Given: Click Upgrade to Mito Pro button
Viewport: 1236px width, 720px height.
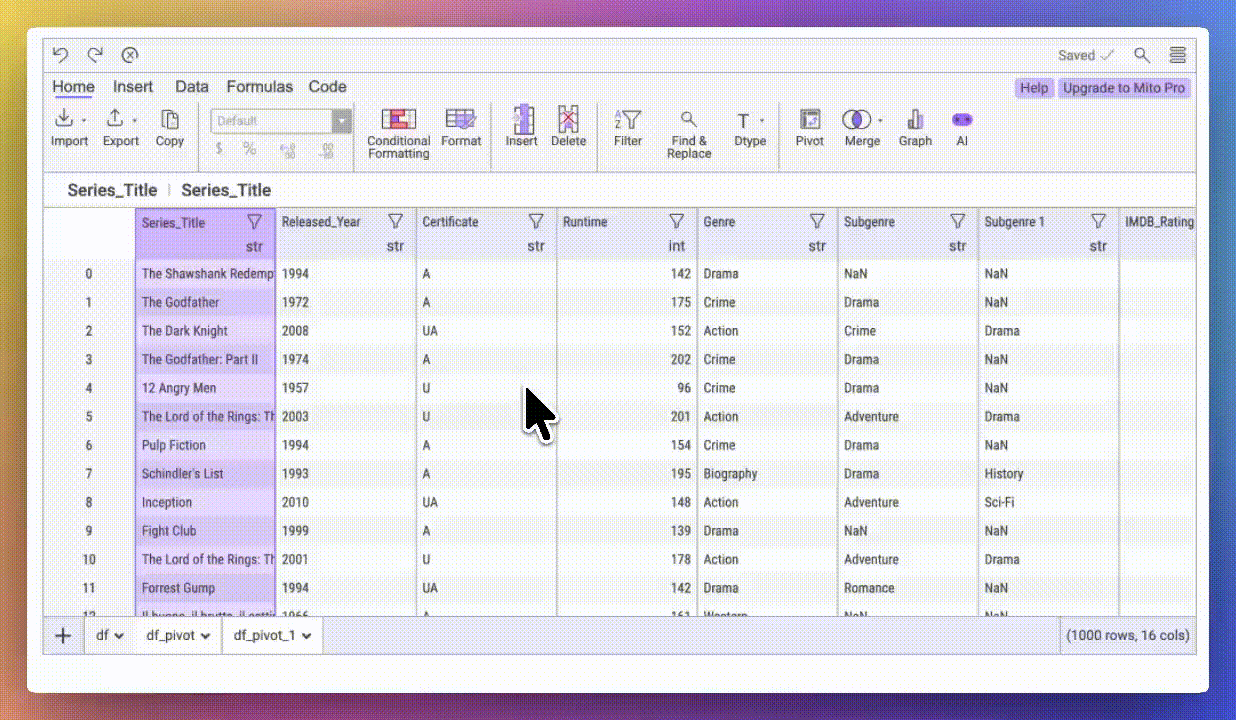Looking at the screenshot, I should [1123, 88].
